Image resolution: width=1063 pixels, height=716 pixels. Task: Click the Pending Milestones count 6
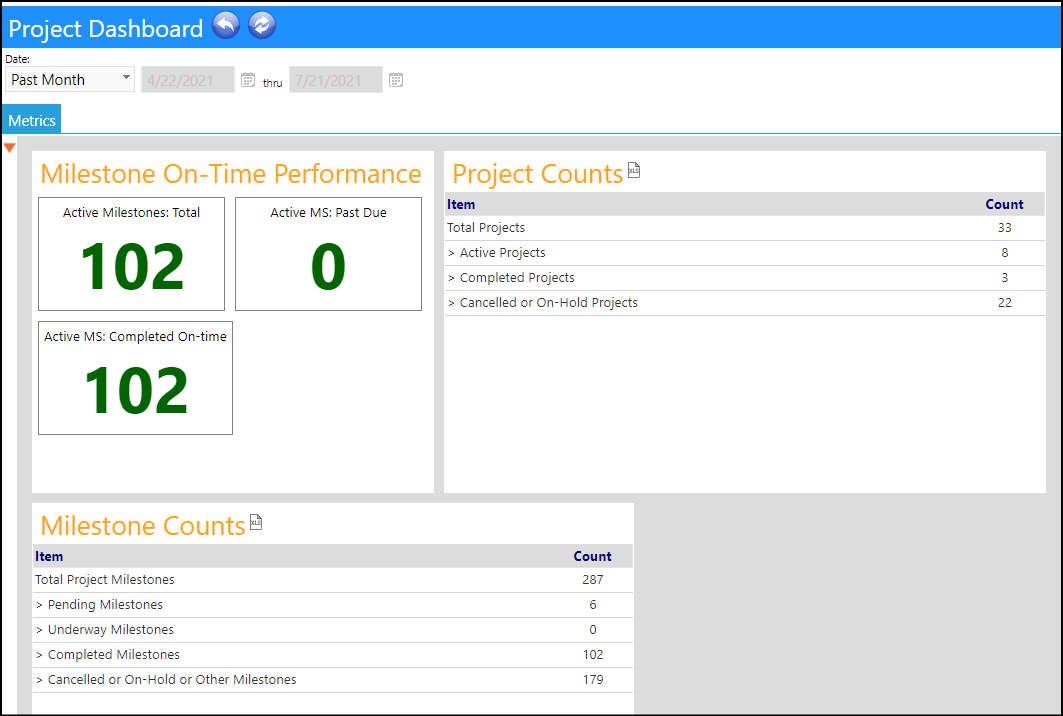coord(593,605)
